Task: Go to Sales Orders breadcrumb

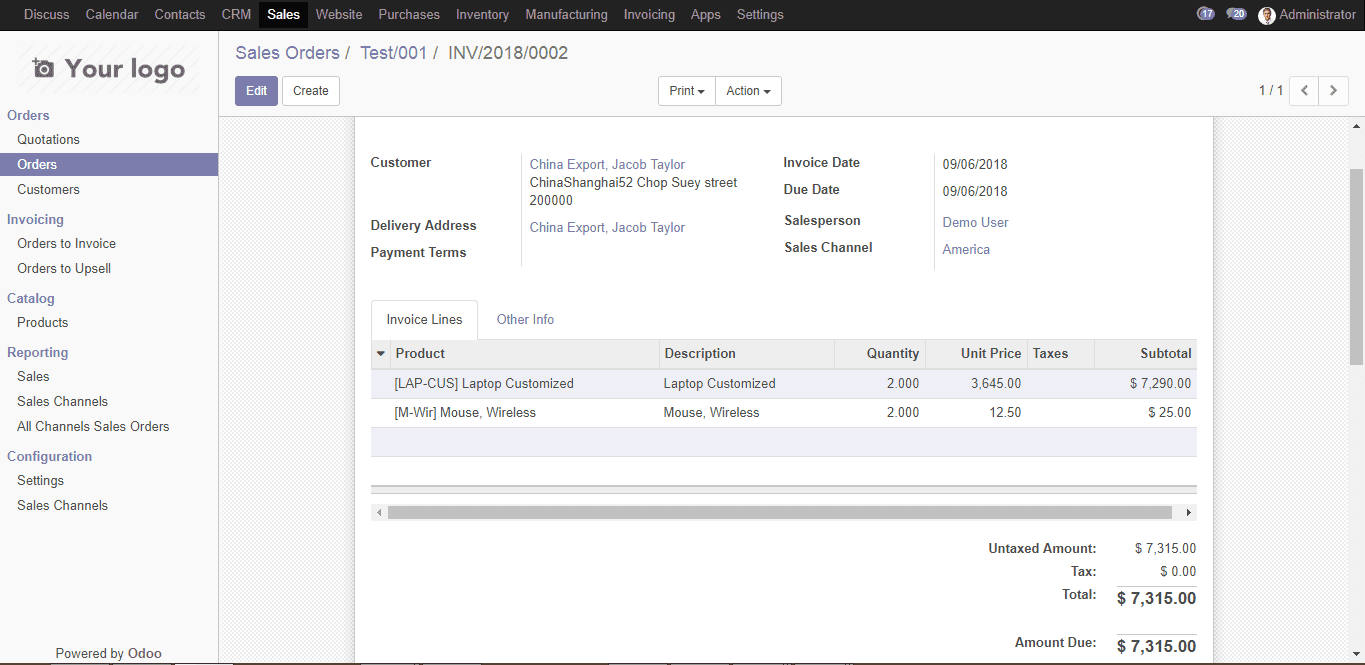Action: 287,53
